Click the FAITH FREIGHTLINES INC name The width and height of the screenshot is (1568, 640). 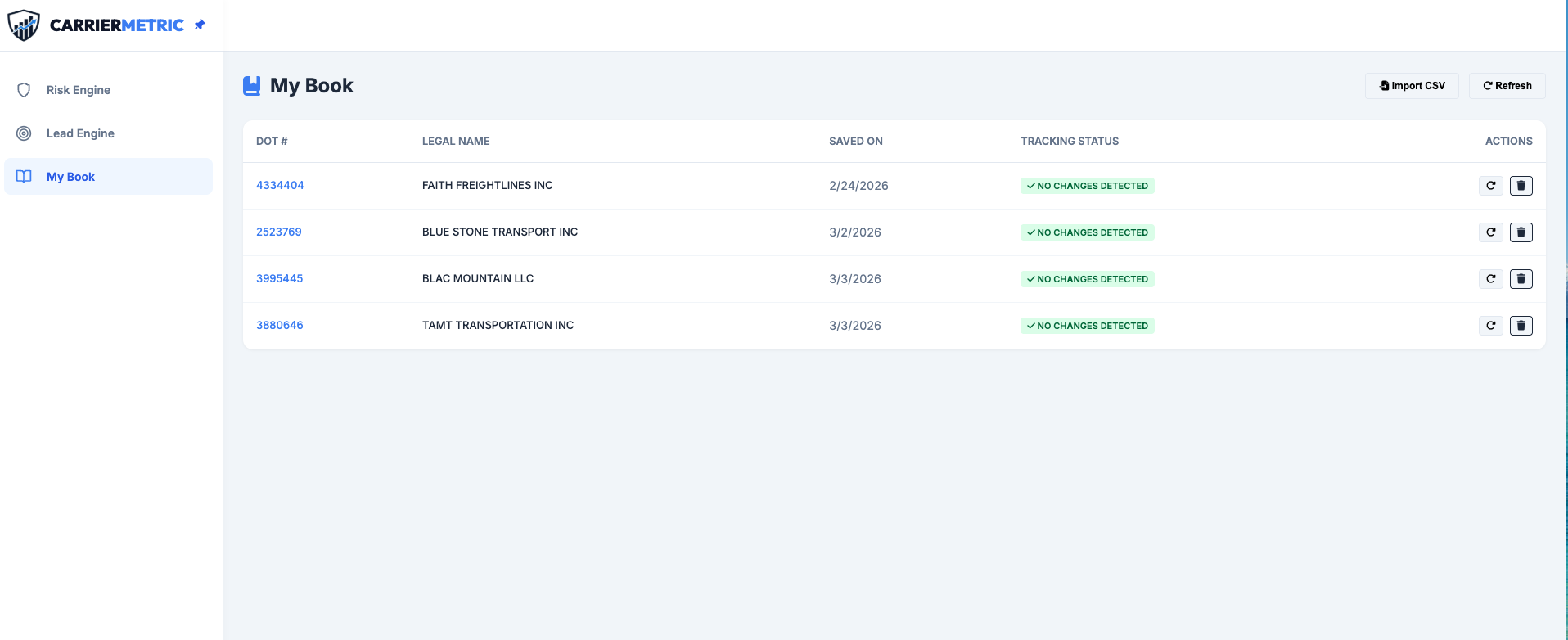tap(487, 186)
